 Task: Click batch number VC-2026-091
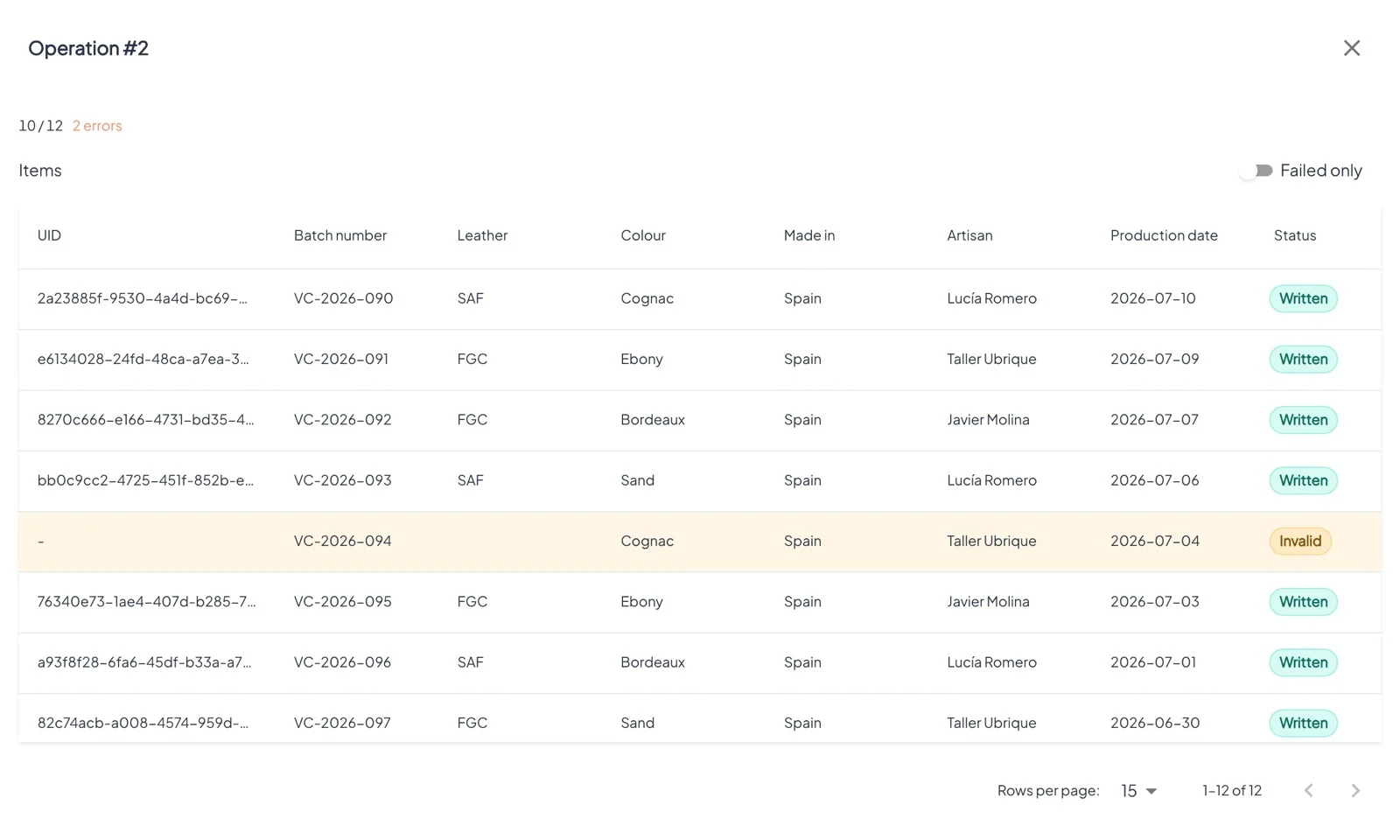point(341,360)
